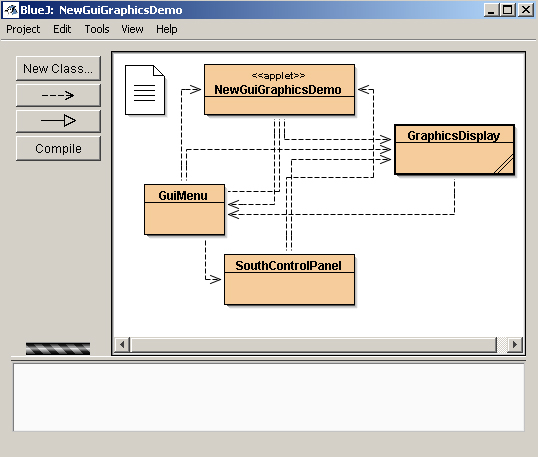Viewport: 538px width, 457px height.
Task: Select the dashed uses-dependency arrow tool
Action: pyautogui.click(x=58, y=95)
